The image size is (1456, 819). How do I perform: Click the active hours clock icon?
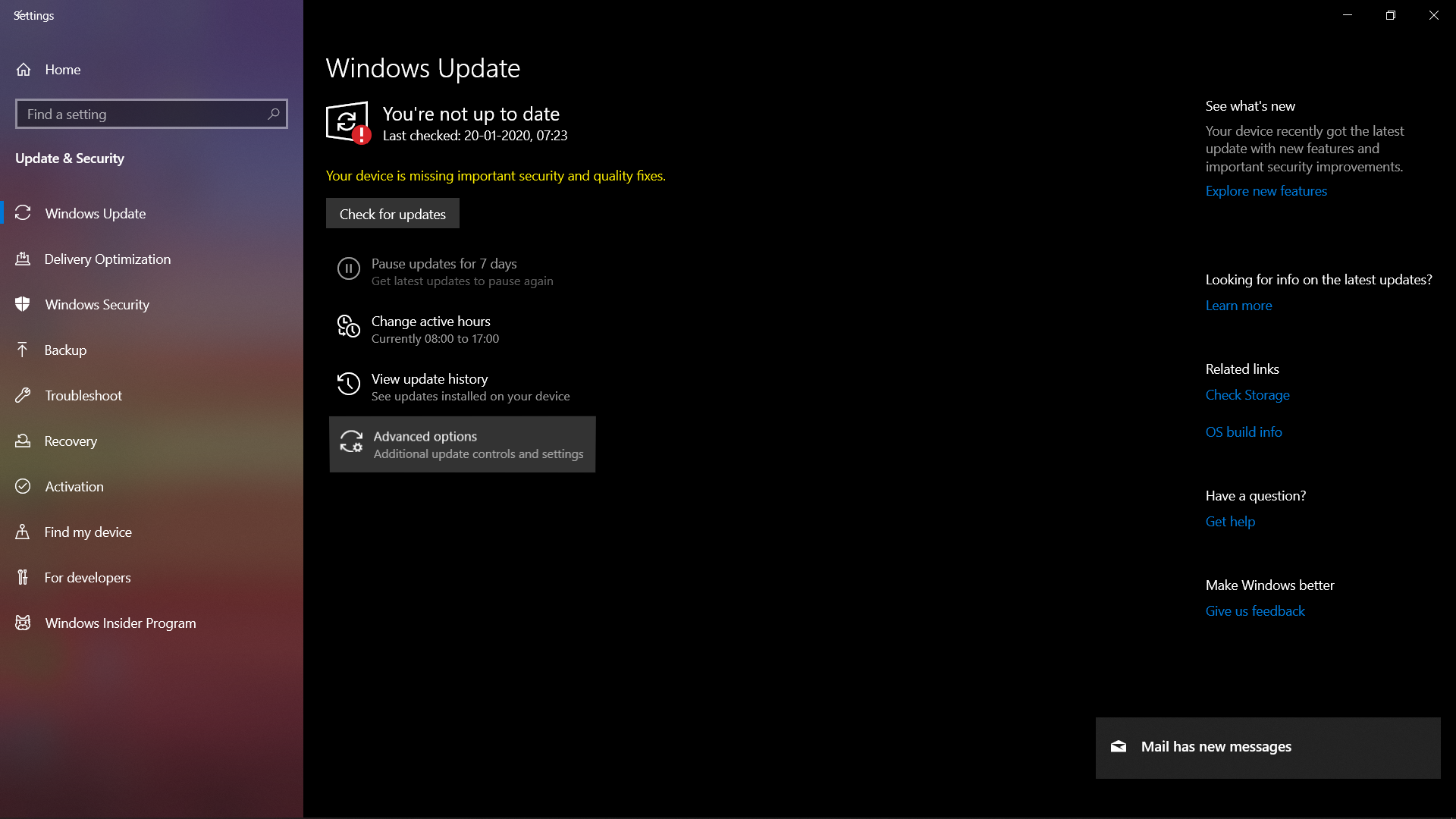(x=349, y=326)
